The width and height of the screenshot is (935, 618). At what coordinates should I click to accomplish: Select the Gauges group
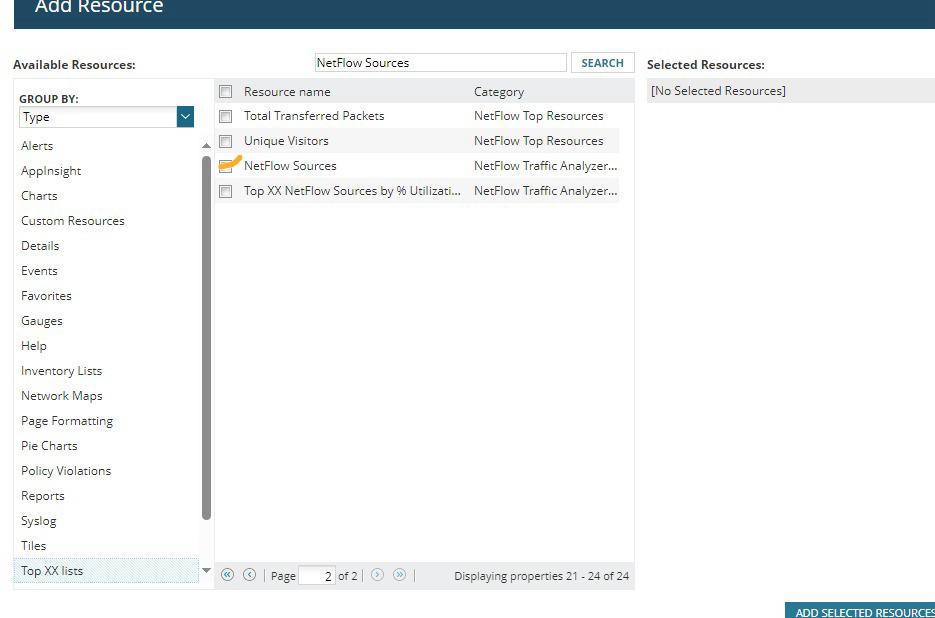42,321
